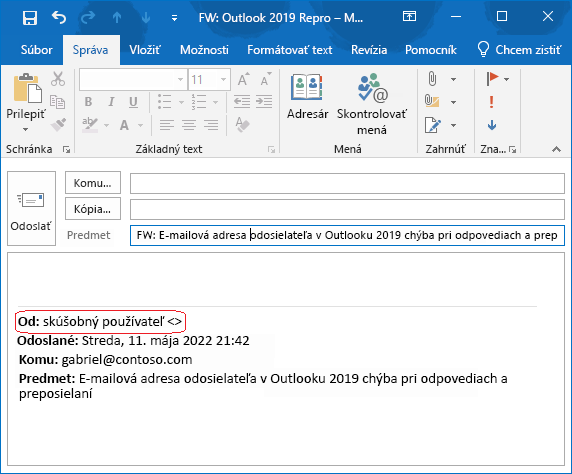The image size is (572, 474).
Task: Go to next item using down arrow
Action: coord(146,17)
